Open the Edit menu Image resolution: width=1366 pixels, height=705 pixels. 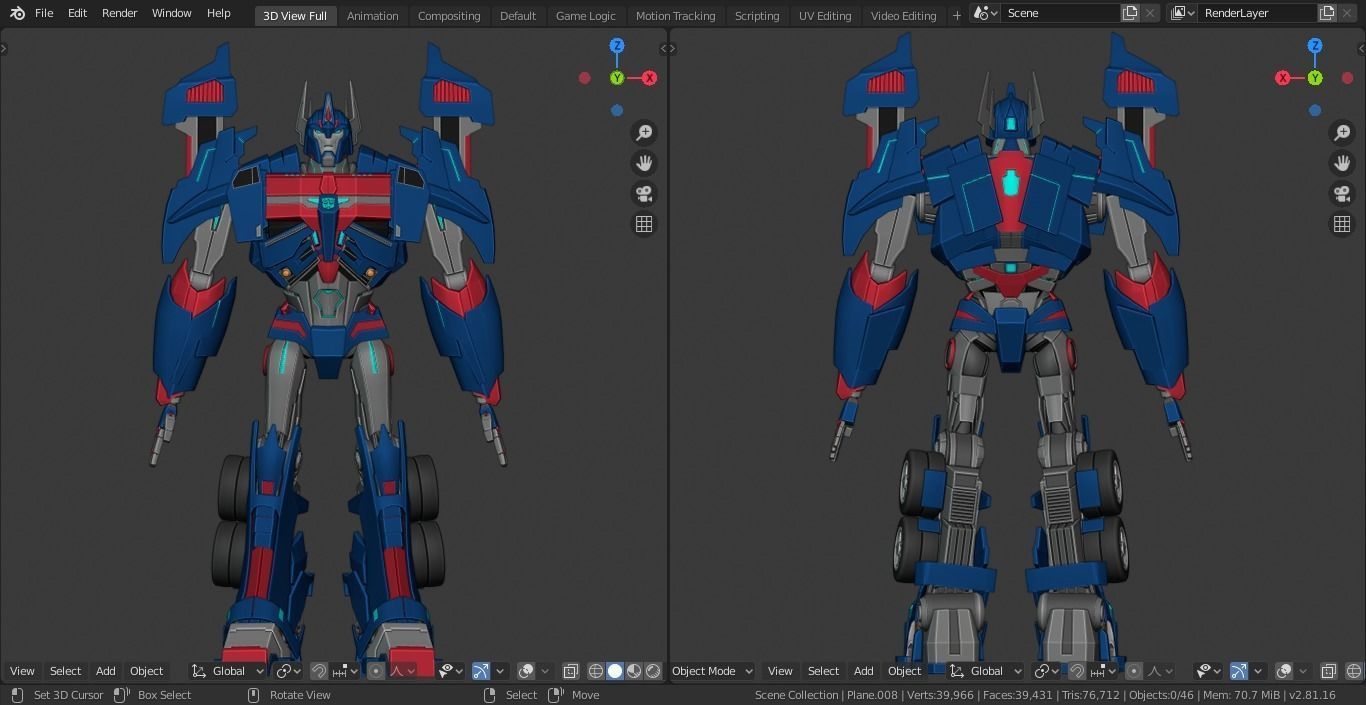coord(77,13)
